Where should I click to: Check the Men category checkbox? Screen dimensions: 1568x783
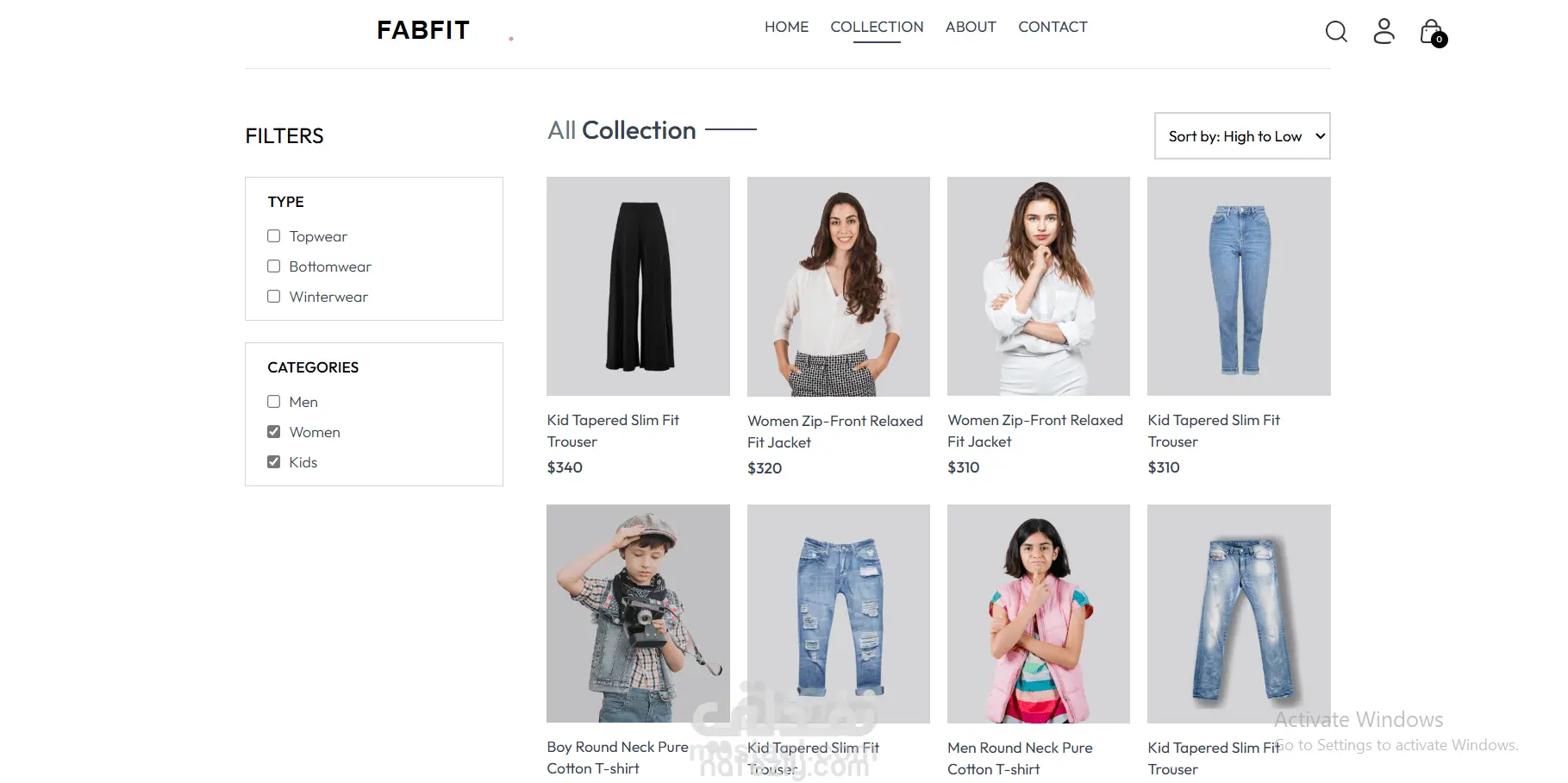point(274,402)
